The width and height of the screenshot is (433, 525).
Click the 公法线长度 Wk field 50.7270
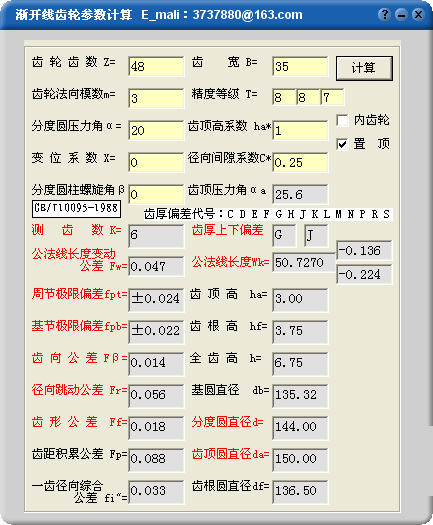304,262
